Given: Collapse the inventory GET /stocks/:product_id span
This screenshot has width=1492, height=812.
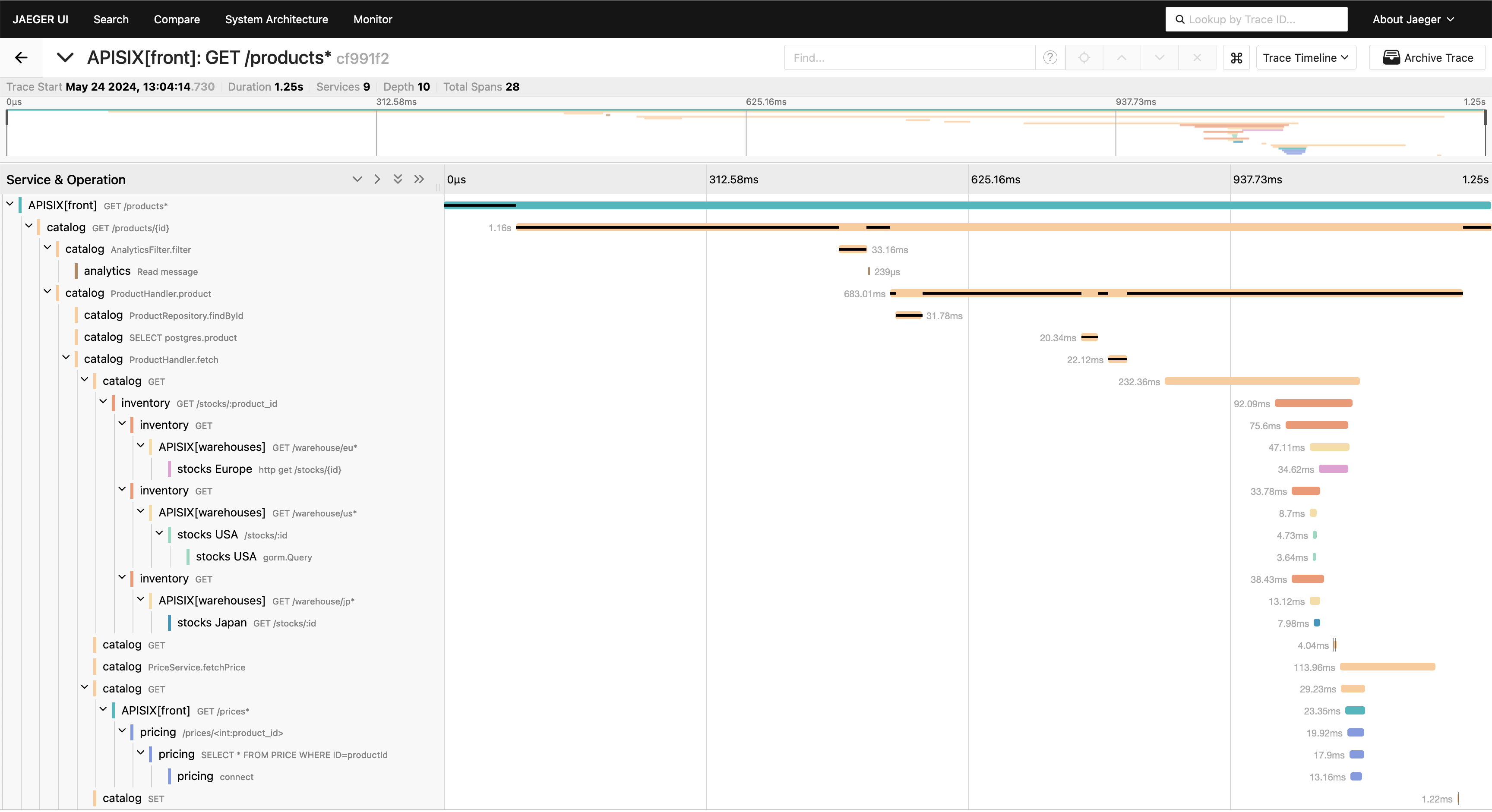Looking at the screenshot, I should (x=103, y=402).
